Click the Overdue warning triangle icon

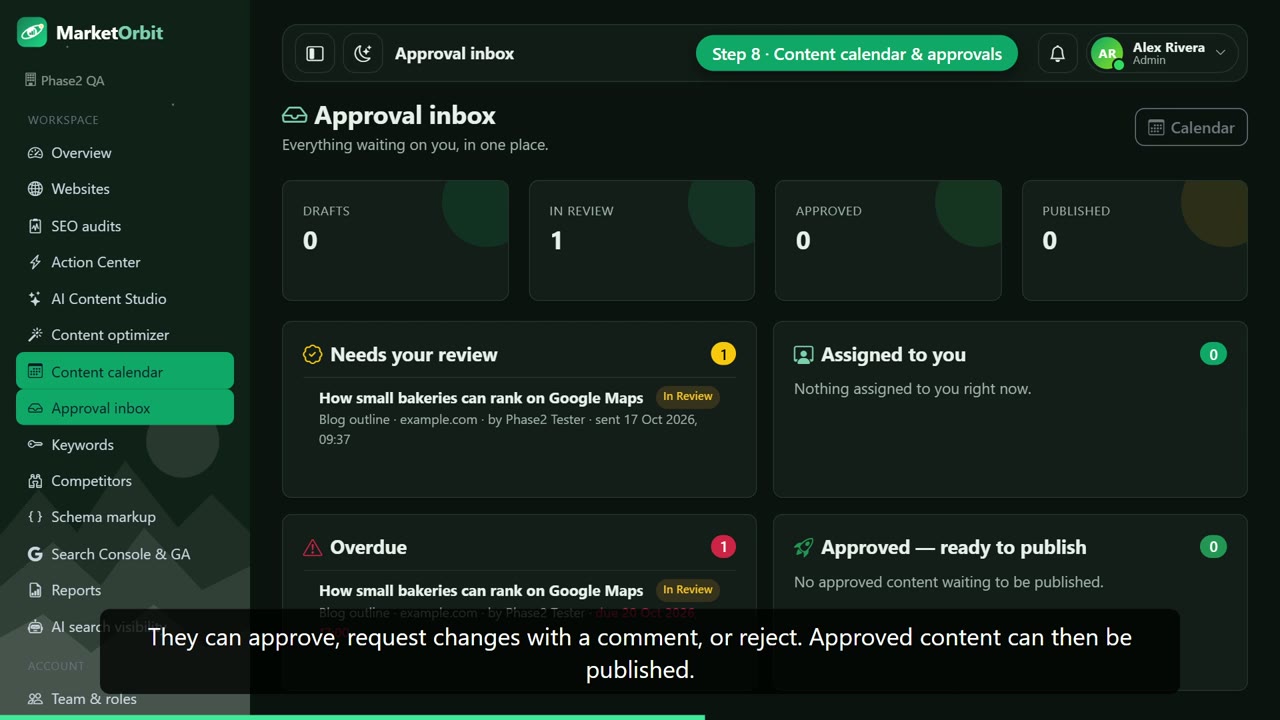coord(312,547)
